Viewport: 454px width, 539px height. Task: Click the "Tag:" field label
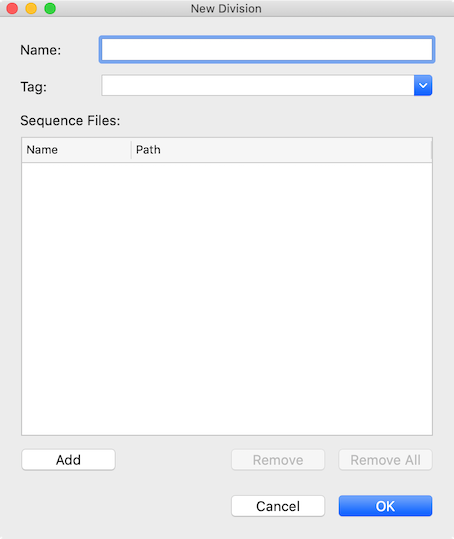click(x=33, y=87)
